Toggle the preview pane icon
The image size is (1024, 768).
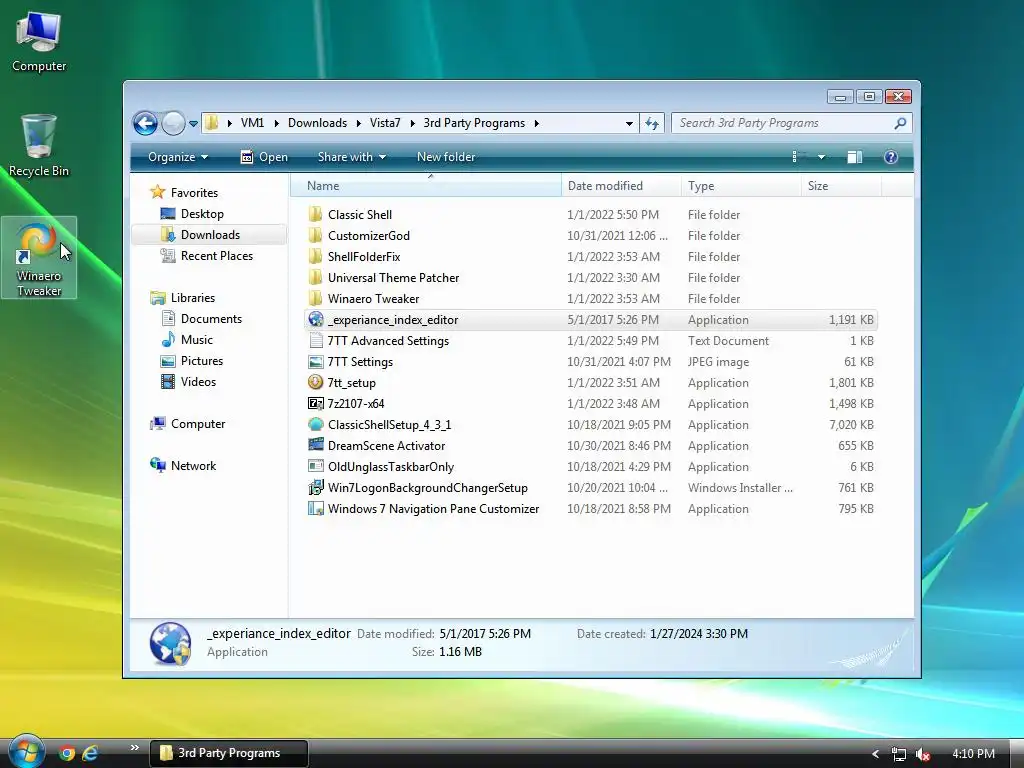click(854, 157)
